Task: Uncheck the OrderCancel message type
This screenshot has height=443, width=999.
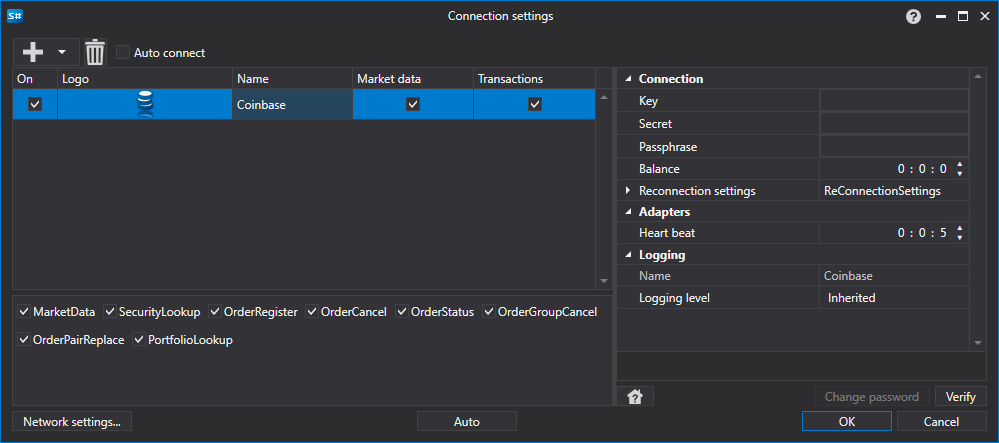Action: click(312, 312)
